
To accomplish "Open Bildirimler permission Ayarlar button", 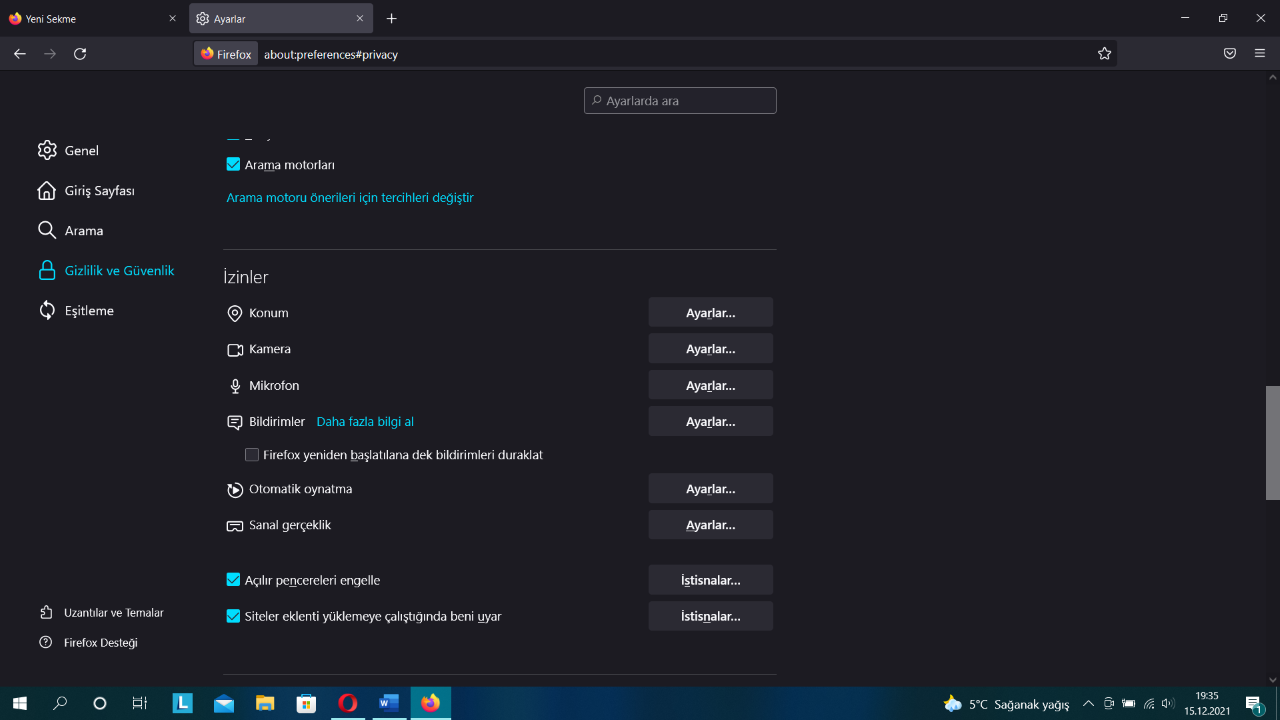I will [711, 421].
